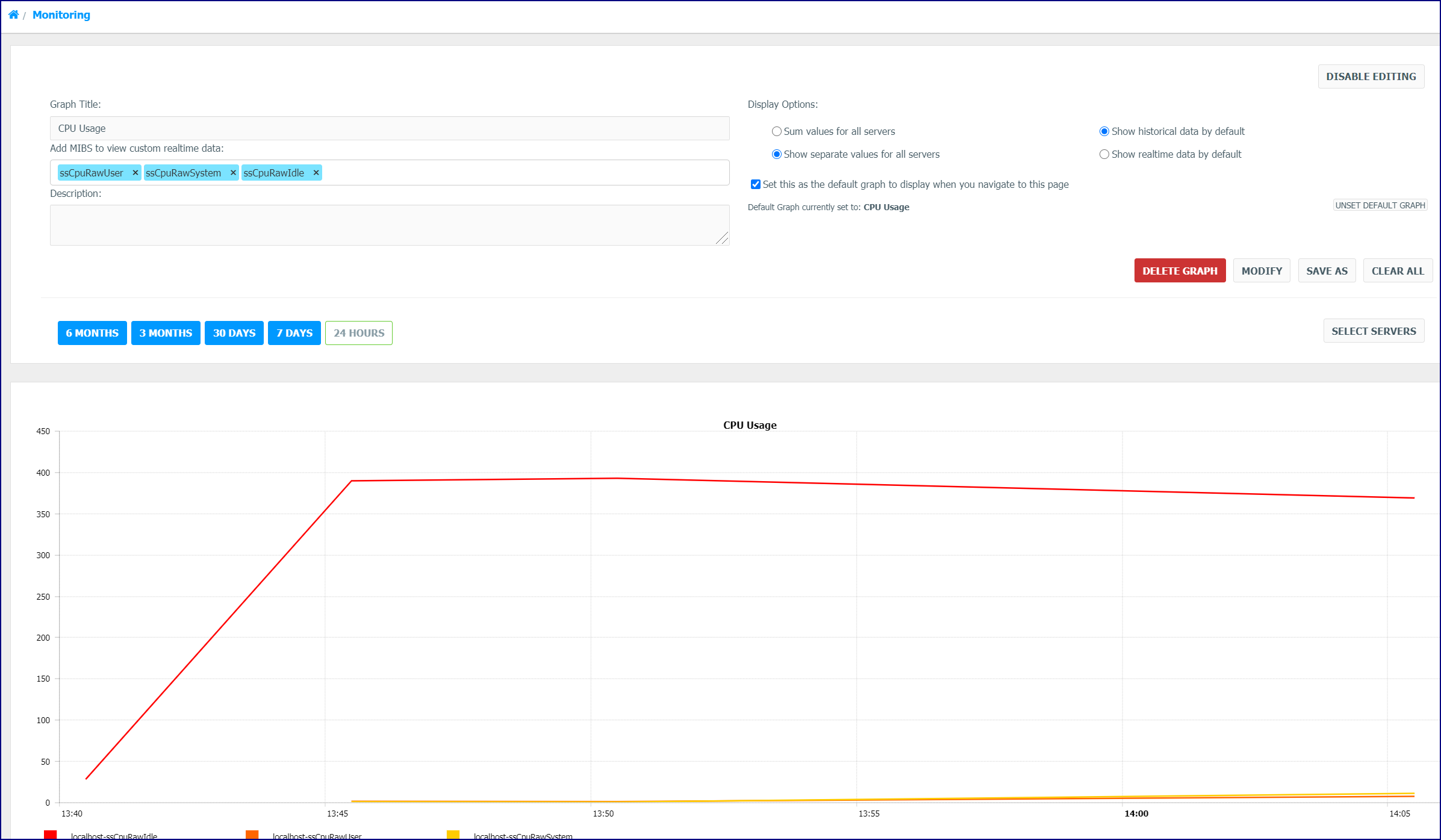The image size is (1441, 840).
Task: Switch to the 7 Days range
Action: 294,333
